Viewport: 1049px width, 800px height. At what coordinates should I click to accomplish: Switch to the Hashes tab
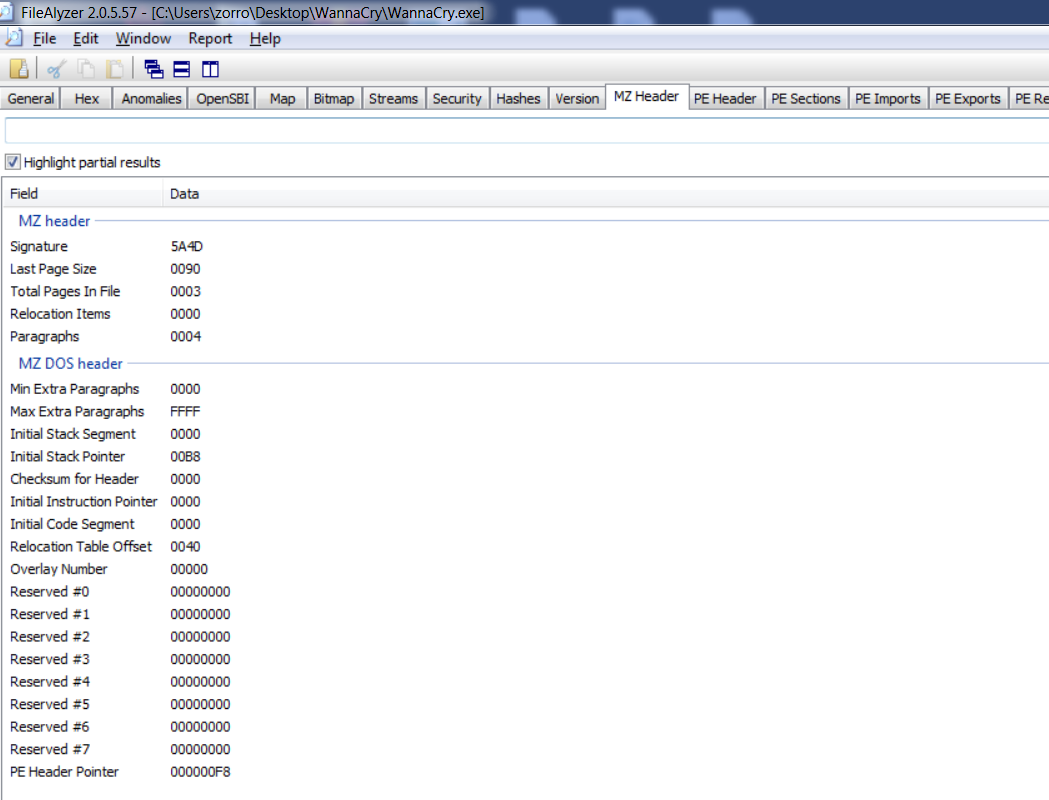[518, 98]
